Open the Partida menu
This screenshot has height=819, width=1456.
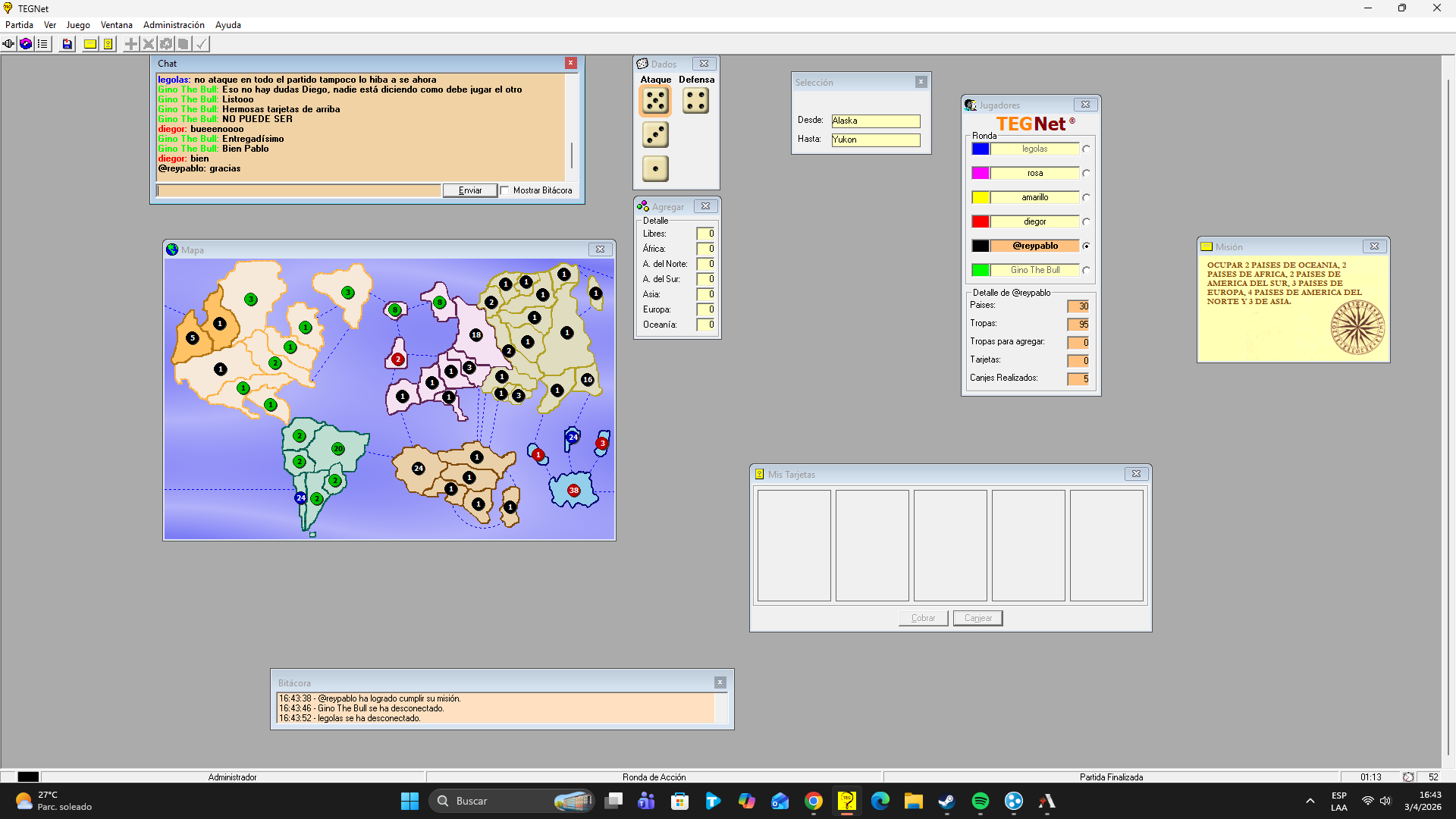pyautogui.click(x=19, y=25)
